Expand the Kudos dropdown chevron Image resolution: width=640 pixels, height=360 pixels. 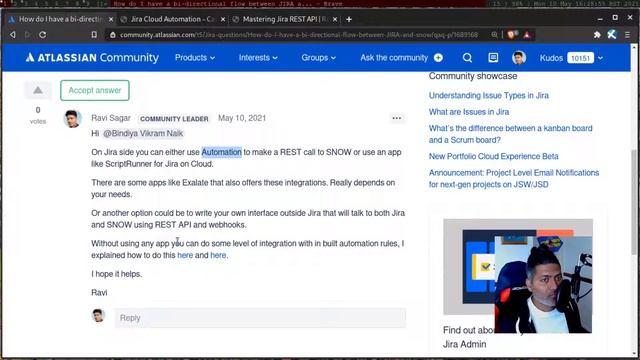(600, 58)
